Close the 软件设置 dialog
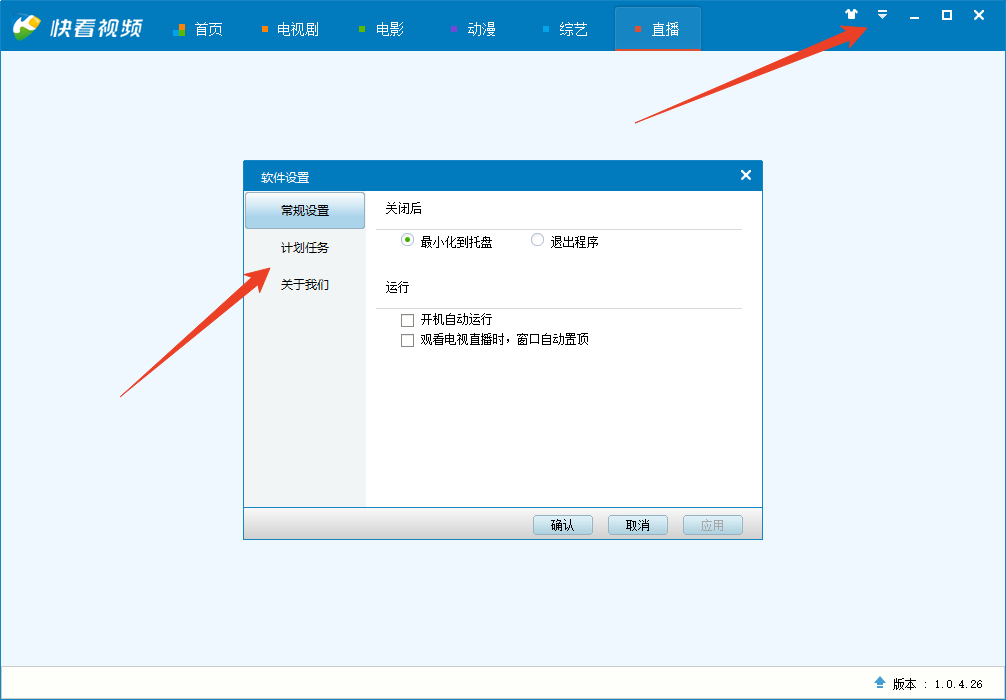Viewport: 1006px width, 700px height. pyautogui.click(x=745, y=175)
